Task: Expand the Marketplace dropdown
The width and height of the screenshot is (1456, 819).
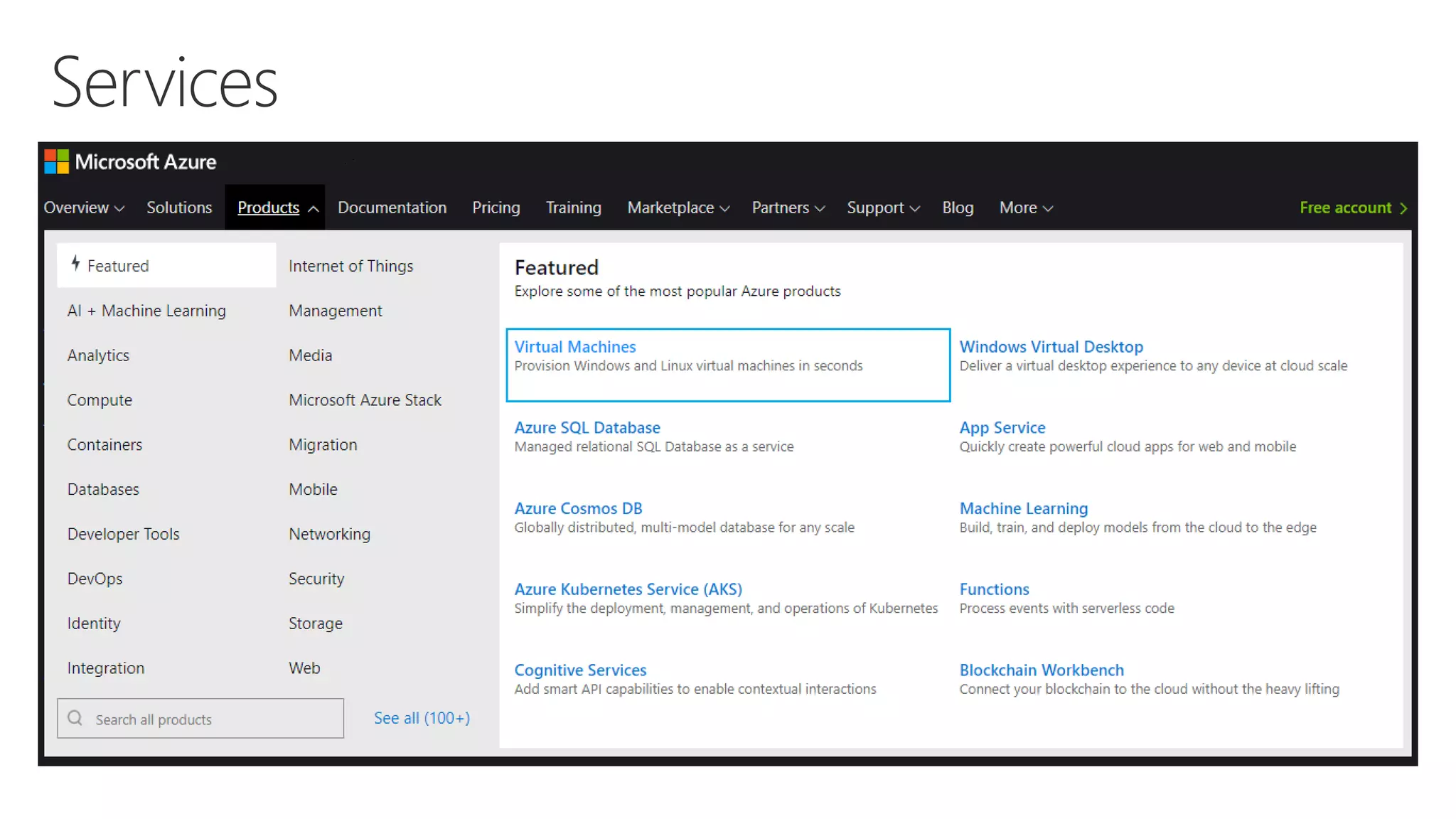Action: click(x=678, y=208)
